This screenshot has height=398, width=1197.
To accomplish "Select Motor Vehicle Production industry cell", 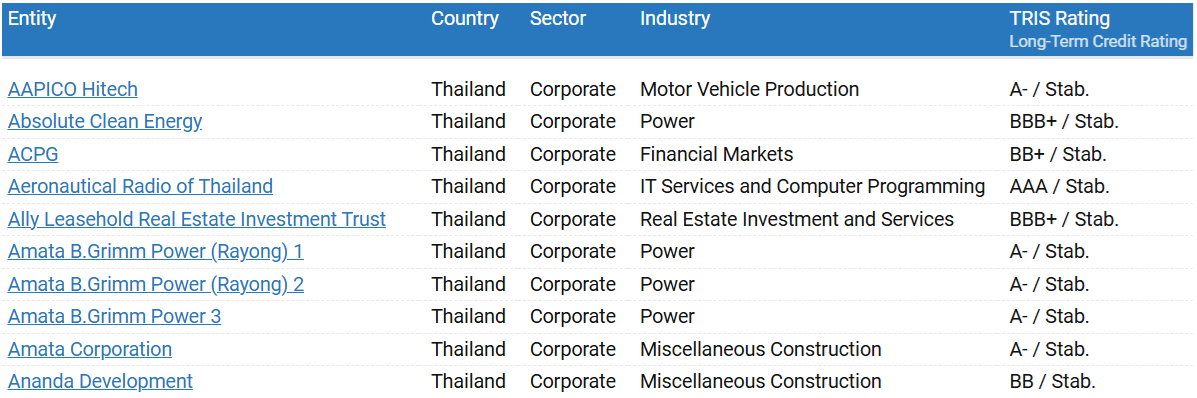I will 750,89.
